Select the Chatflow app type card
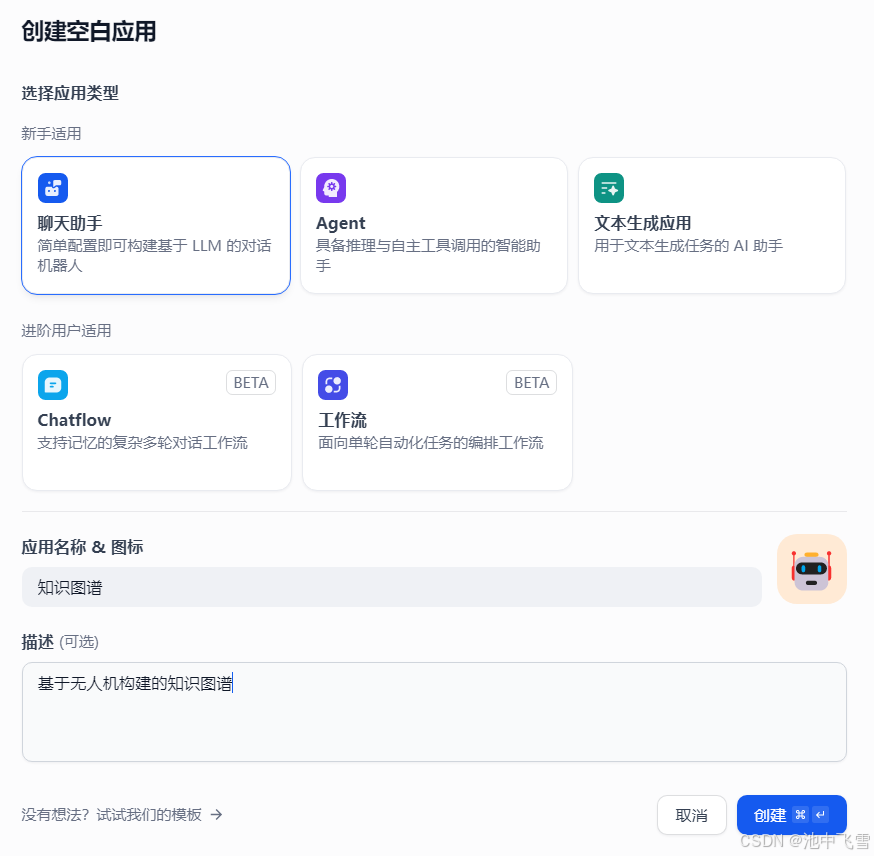The image size is (874, 856). 157,422
